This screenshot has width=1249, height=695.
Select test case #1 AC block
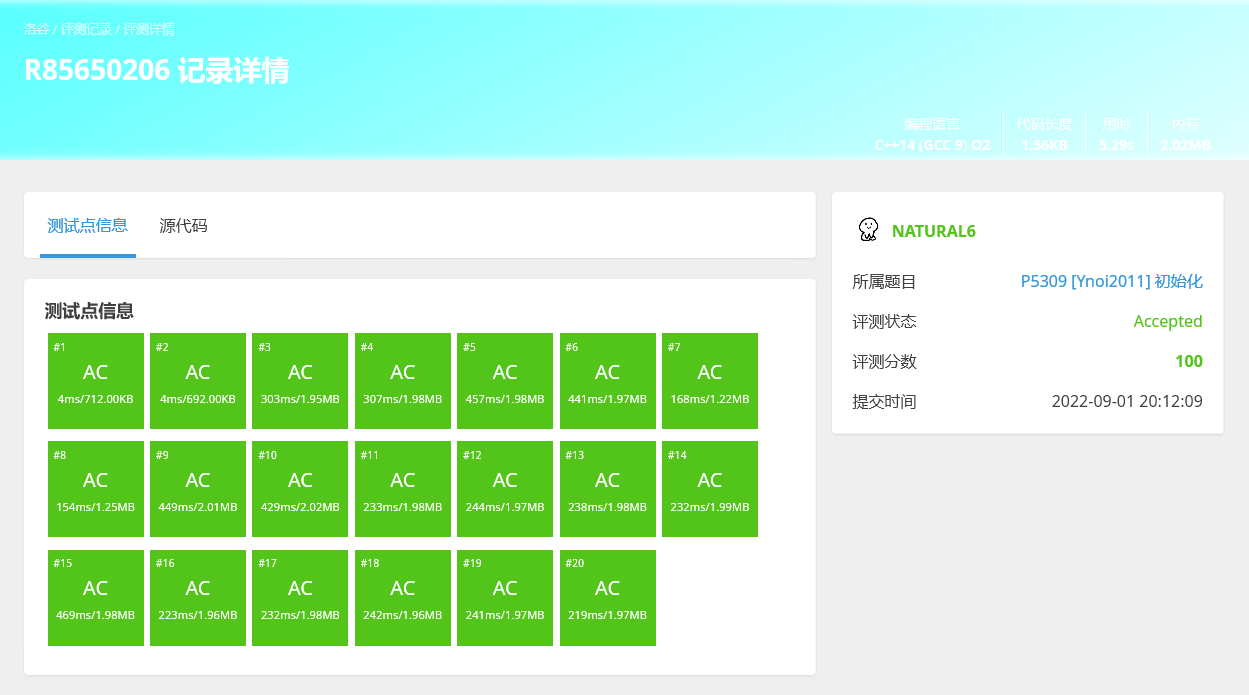coord(96,381)
